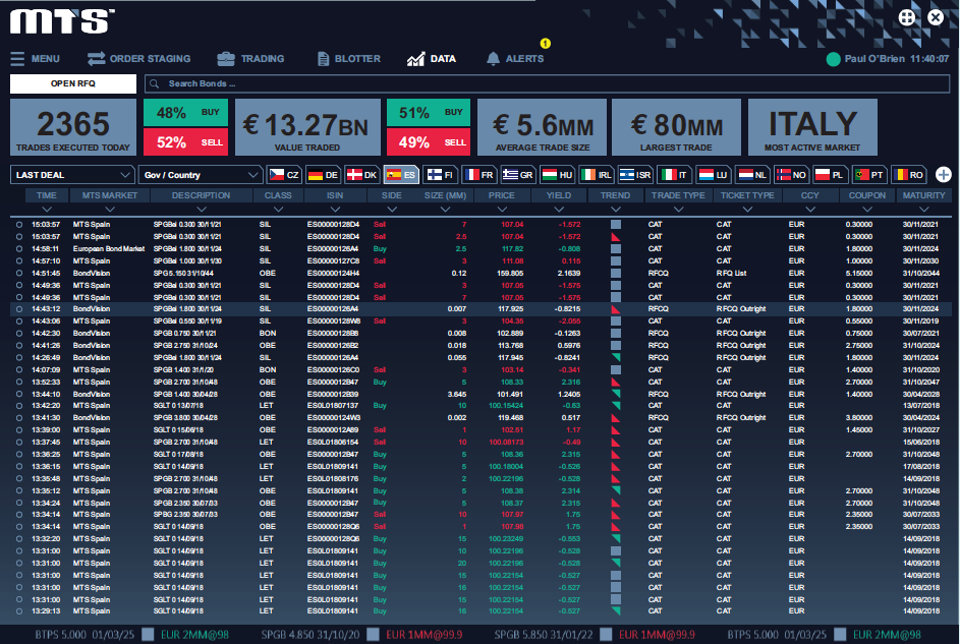The image size is (960, 644).
Task: Click the Alerts bell icon
Action: (493, 59)
